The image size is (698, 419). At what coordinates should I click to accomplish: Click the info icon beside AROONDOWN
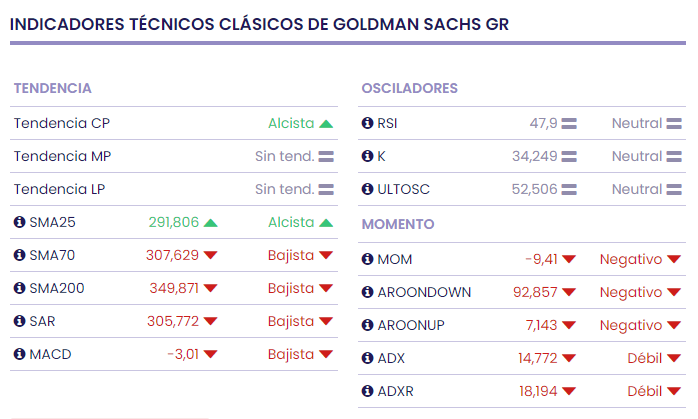[x=367, y=292]
